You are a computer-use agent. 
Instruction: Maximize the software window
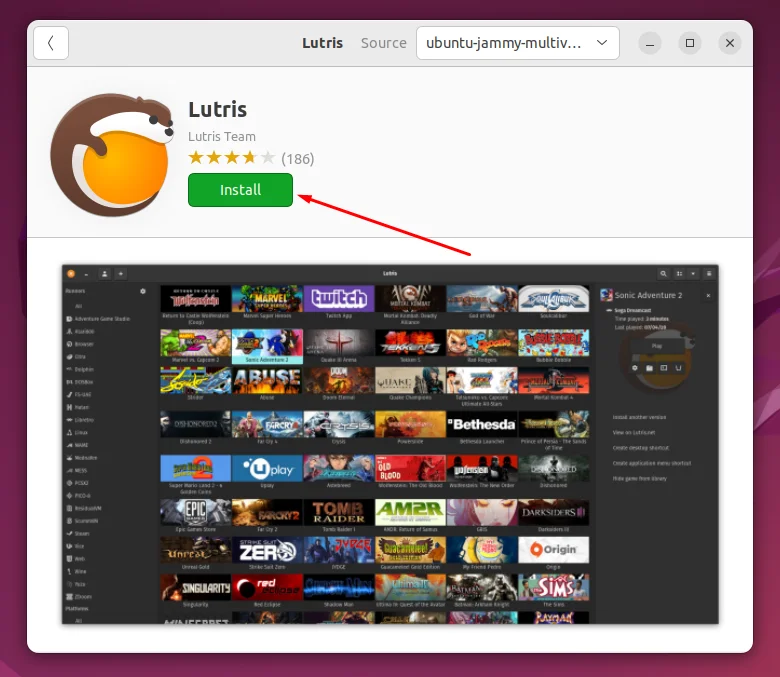(689, 43)
